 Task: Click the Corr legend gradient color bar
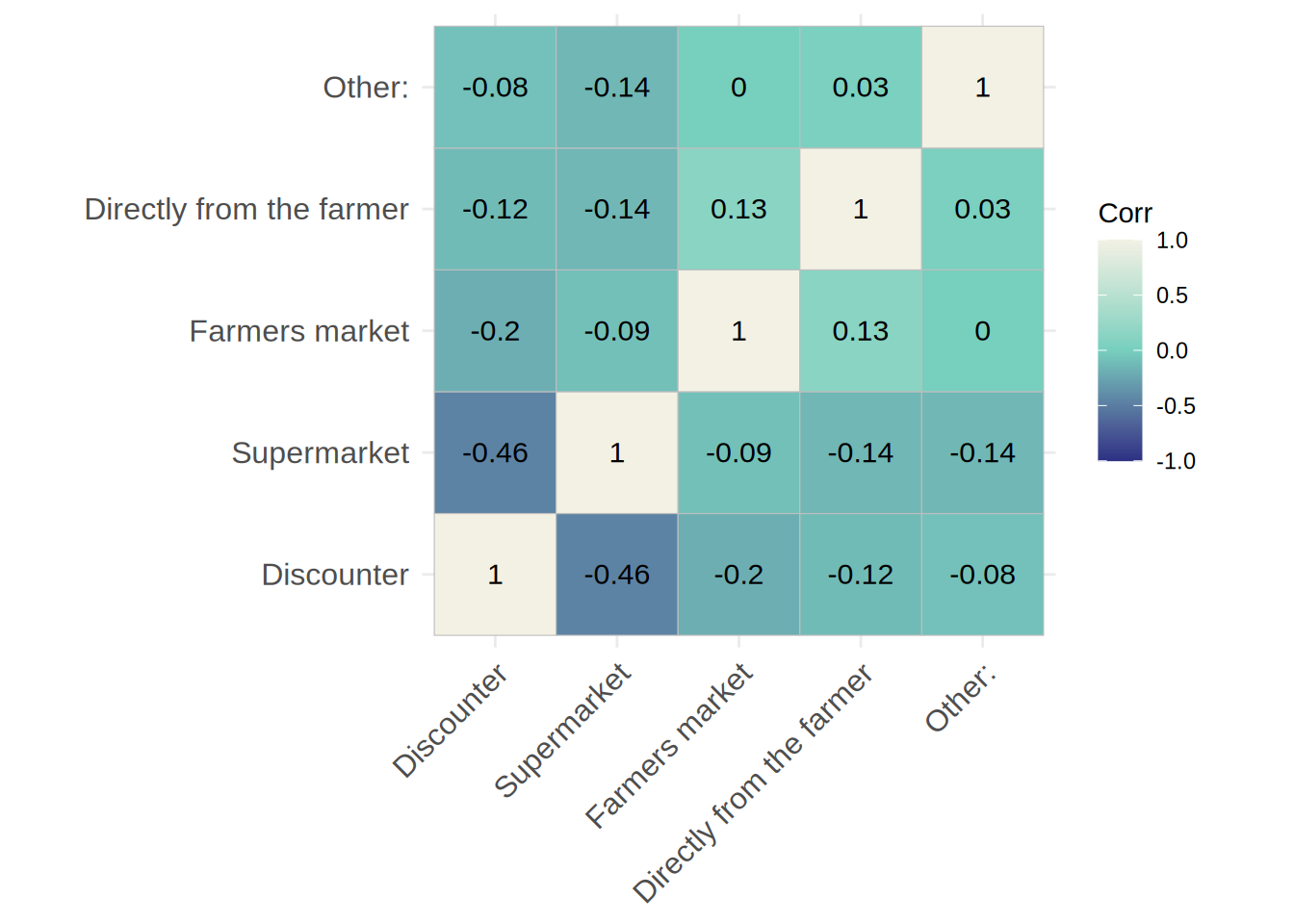(1120, 350)
